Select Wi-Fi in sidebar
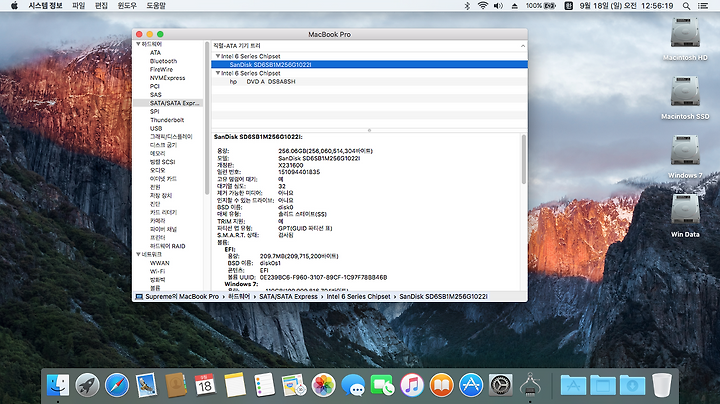The width and height of the screenshot is (720, 404). 157,271
